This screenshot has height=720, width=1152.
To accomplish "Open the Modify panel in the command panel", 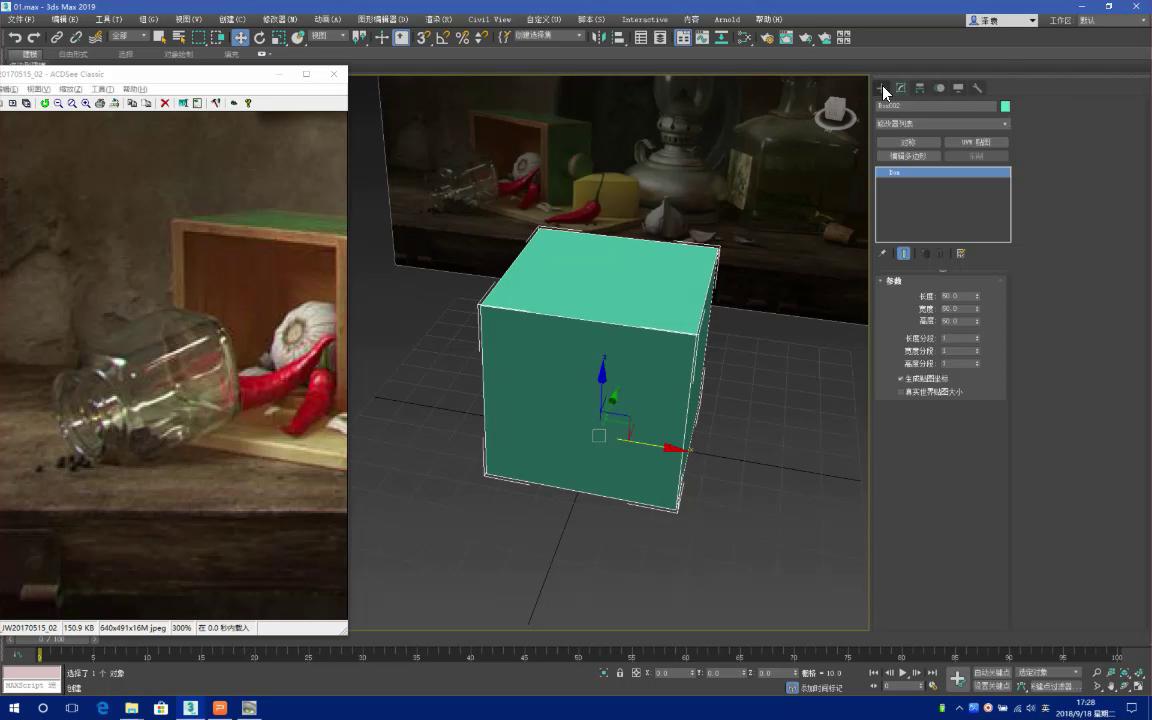I will coord(901,88).
